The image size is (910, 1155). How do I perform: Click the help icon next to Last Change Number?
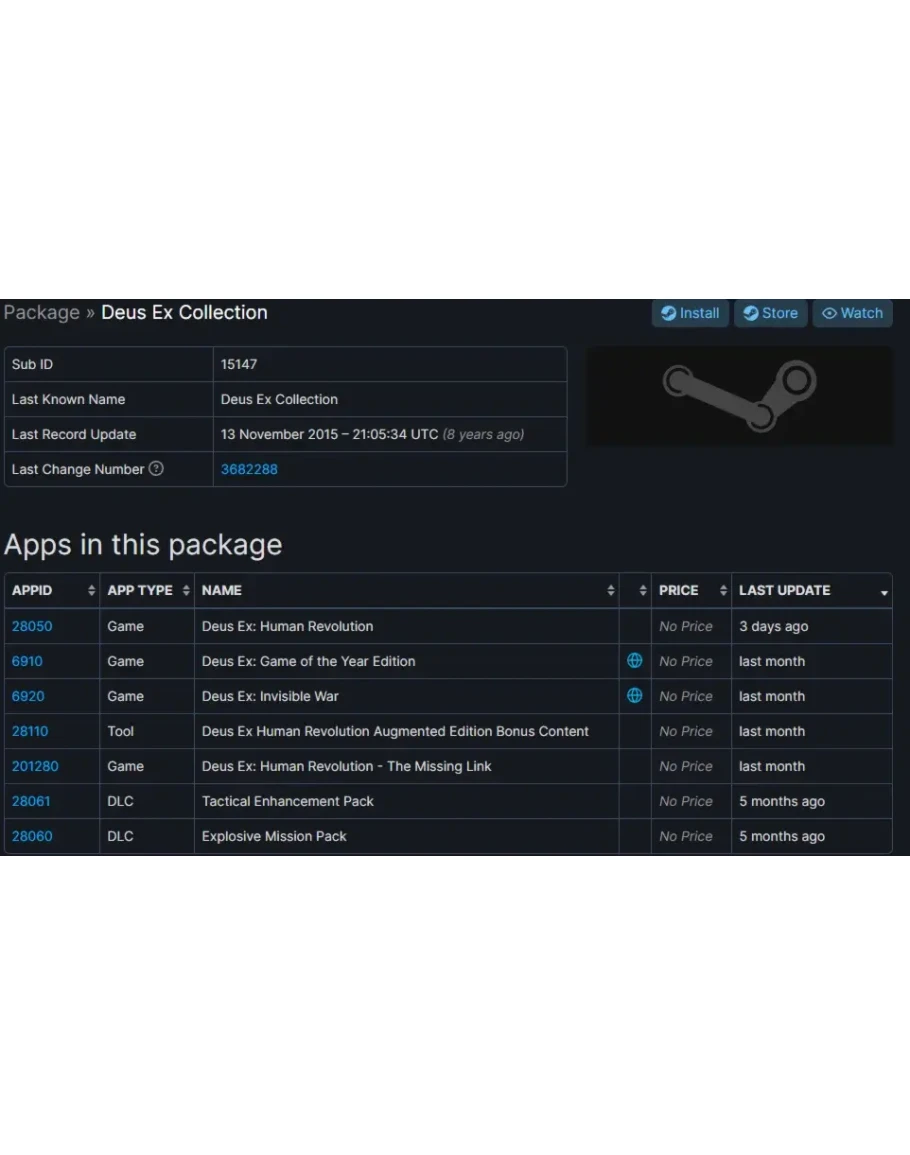156,469
